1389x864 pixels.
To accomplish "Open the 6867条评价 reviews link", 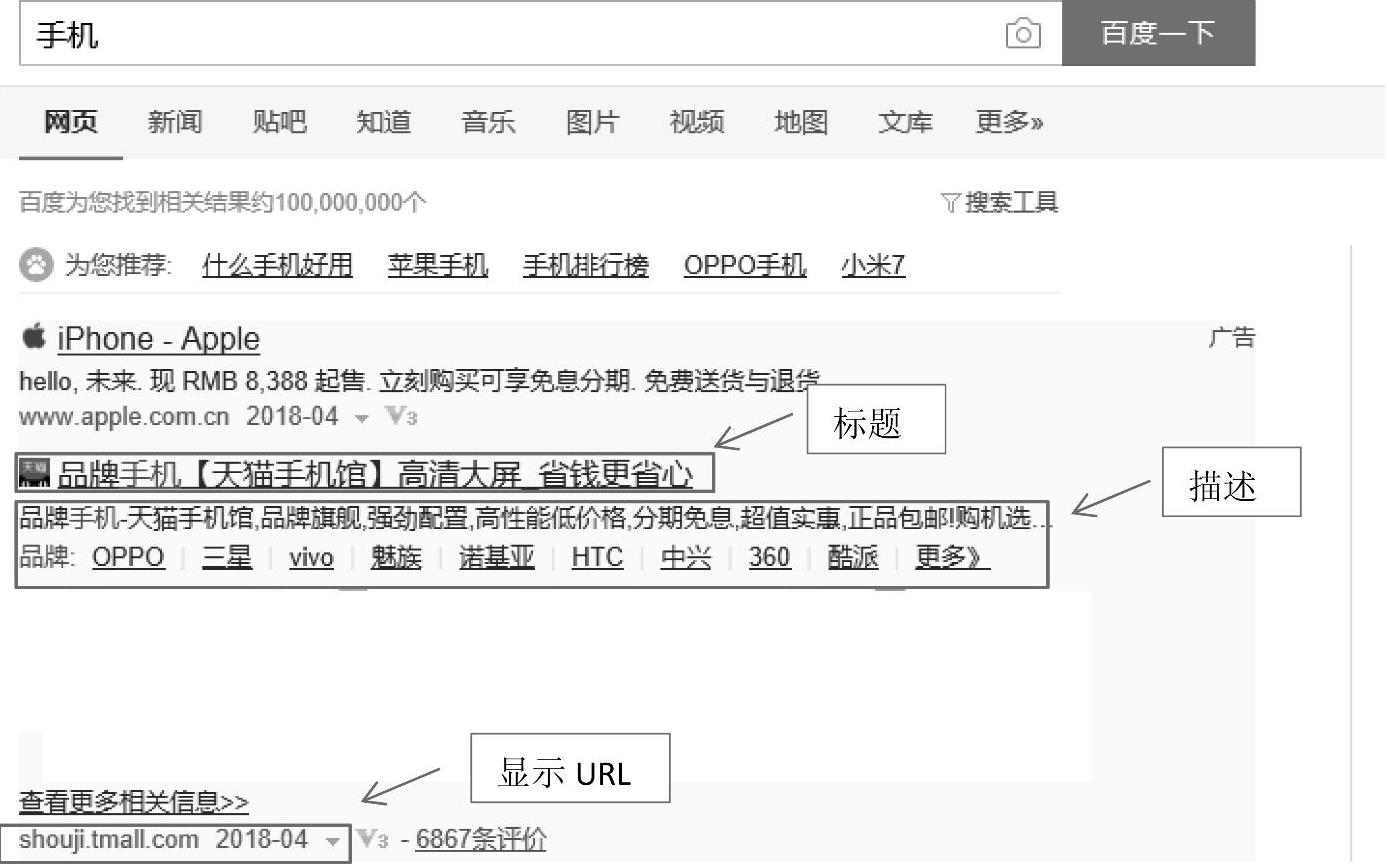I will click(481, 840).
